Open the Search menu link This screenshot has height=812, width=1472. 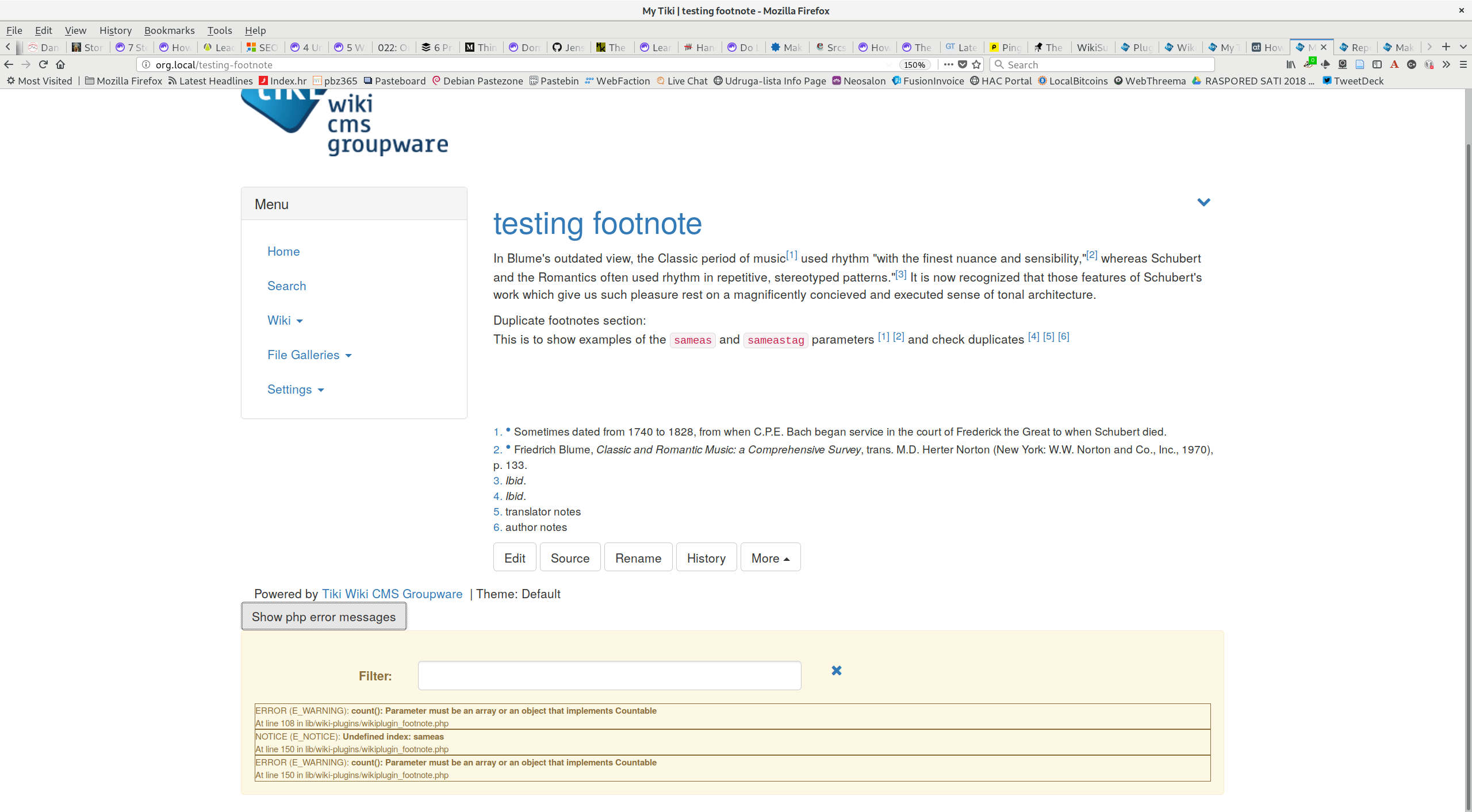click(x=286, y=286)
